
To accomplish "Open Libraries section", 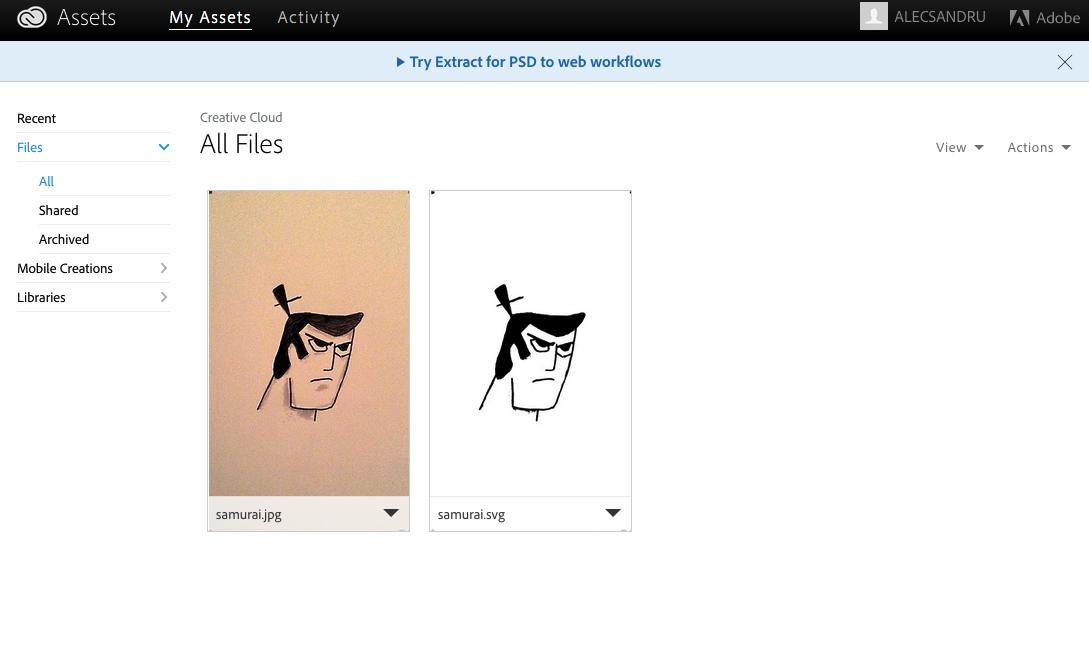I will click(41, 297).
